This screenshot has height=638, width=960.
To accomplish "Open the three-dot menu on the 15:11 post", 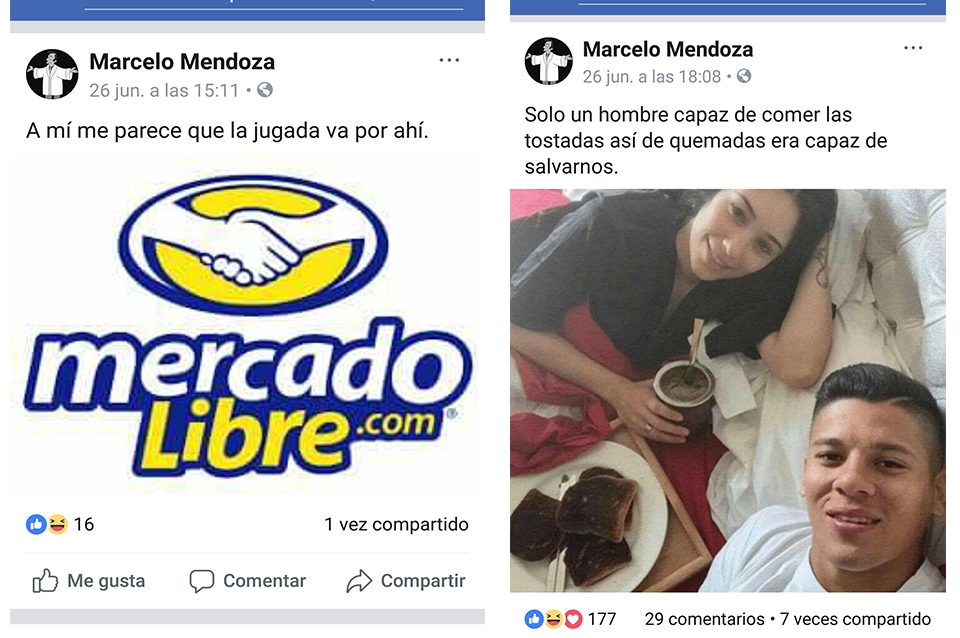I will click(449, 60).
